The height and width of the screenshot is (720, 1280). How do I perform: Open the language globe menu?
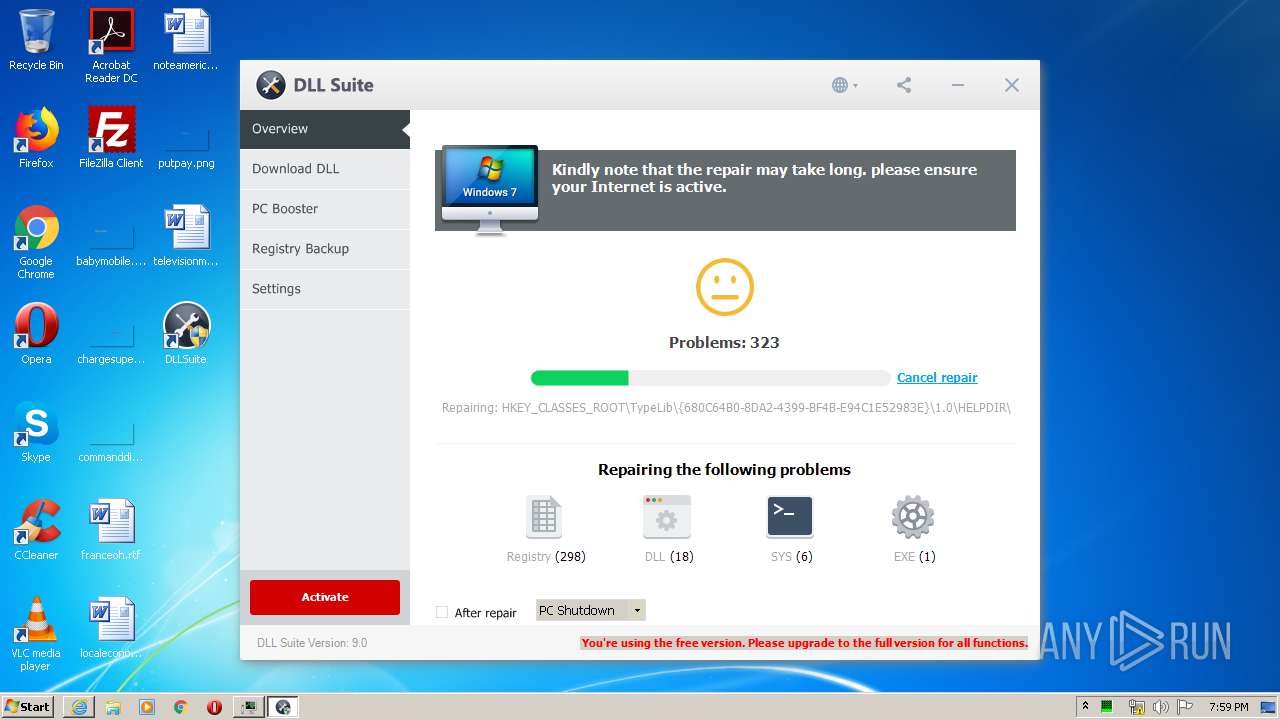[845, 86]
